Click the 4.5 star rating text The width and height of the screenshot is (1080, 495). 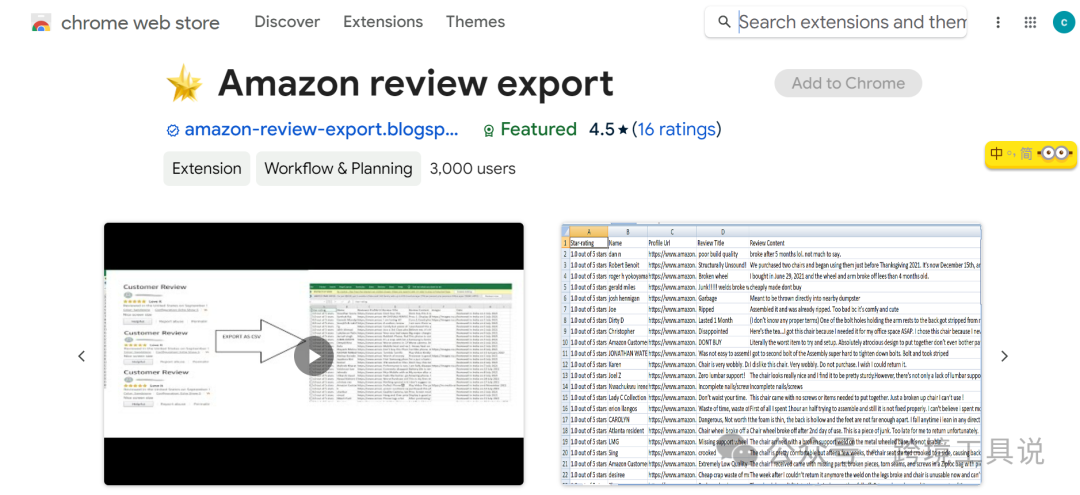[x=608, y=129]
